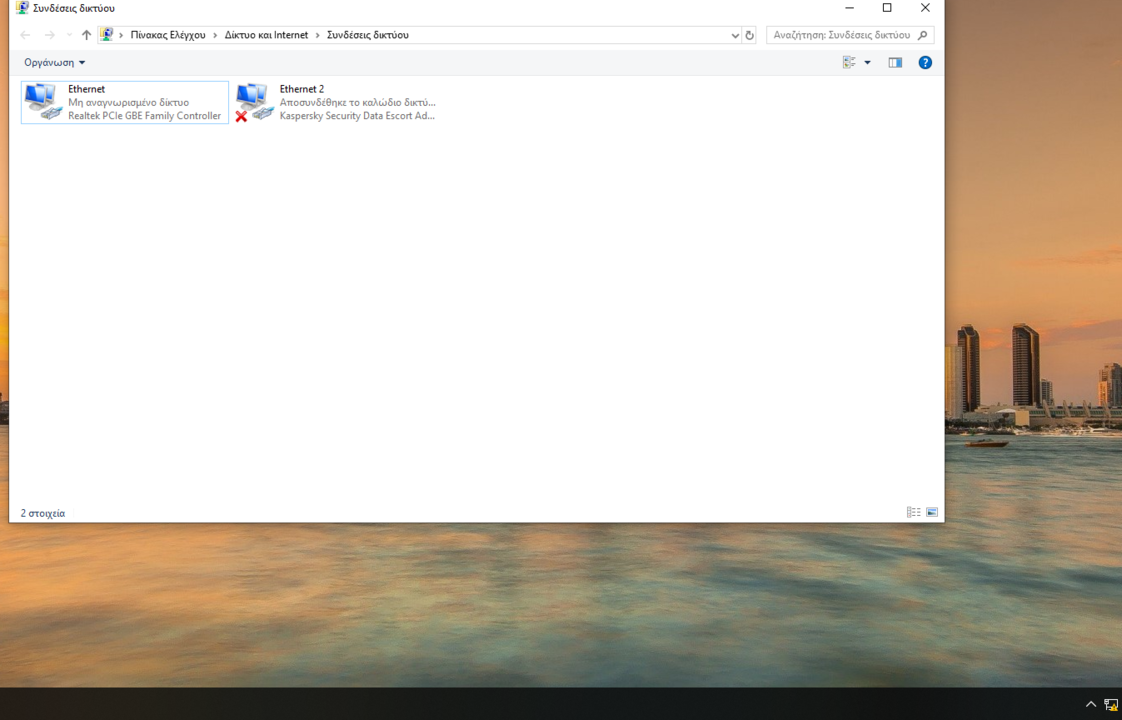Expand arrow before Πίνακας Ελέγχου breadcrumb

(122, 35)
